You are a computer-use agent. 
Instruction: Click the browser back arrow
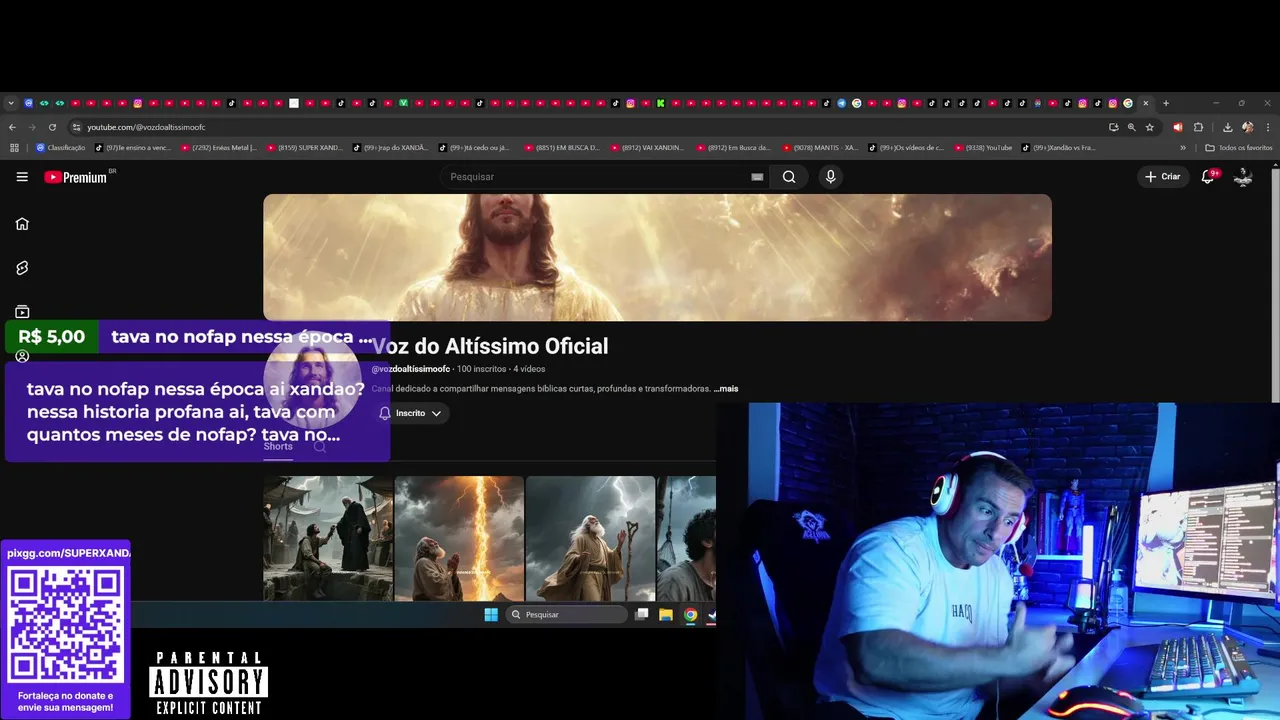tap(12, 127)
